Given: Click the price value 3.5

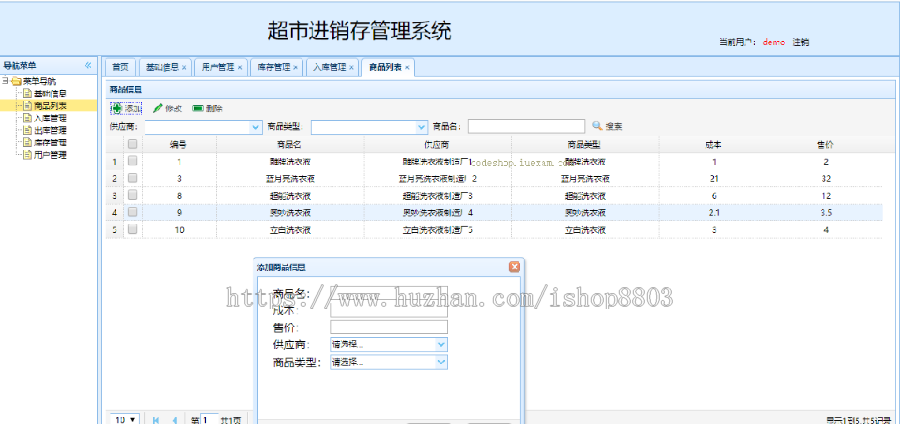Looking at the screenshot, I should (x=825, y=212).
